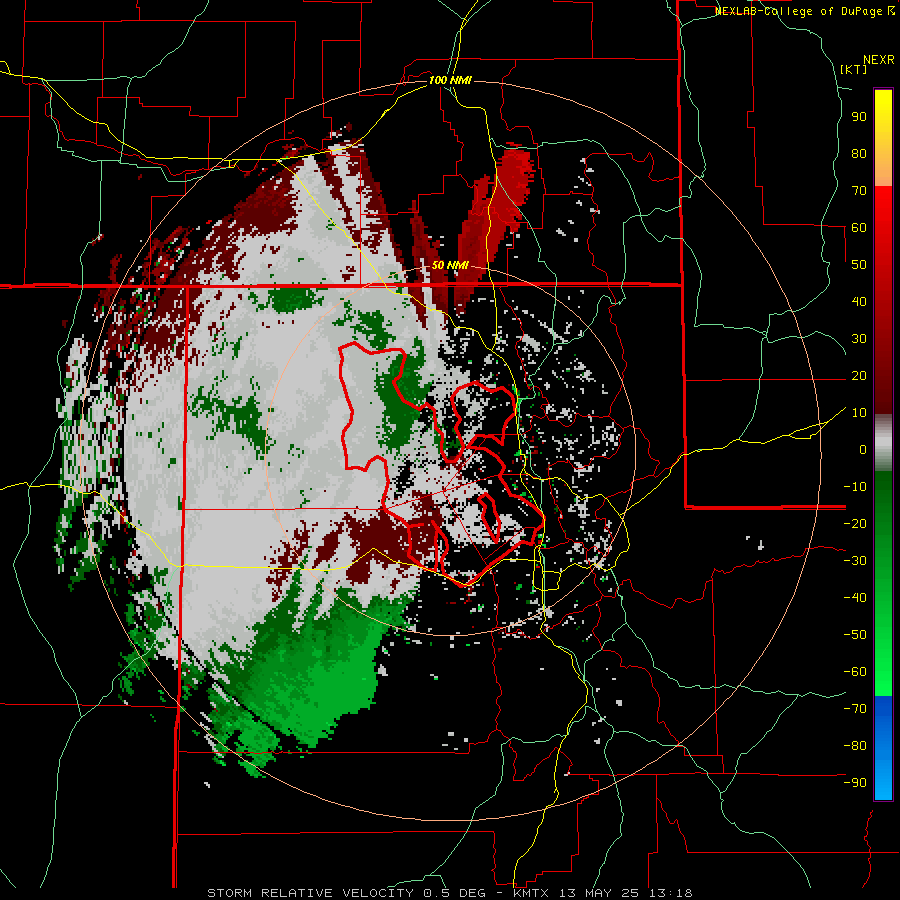Click the 40 value on the velocity scale
The height and width of the screenshot is (900, 900).
coord(859,301)
